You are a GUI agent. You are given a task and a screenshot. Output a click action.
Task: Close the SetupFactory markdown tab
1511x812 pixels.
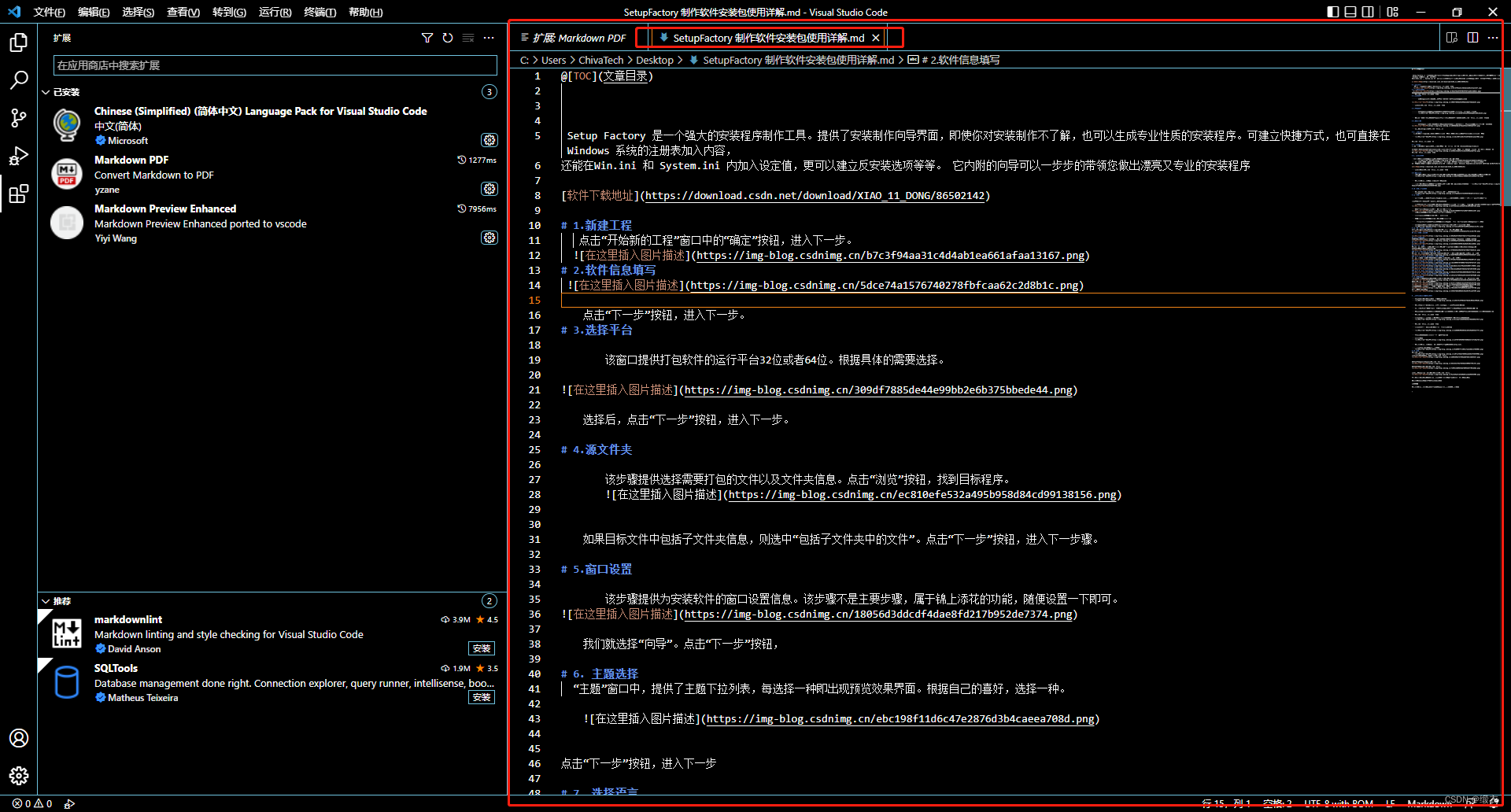click(x=876, y=38)
